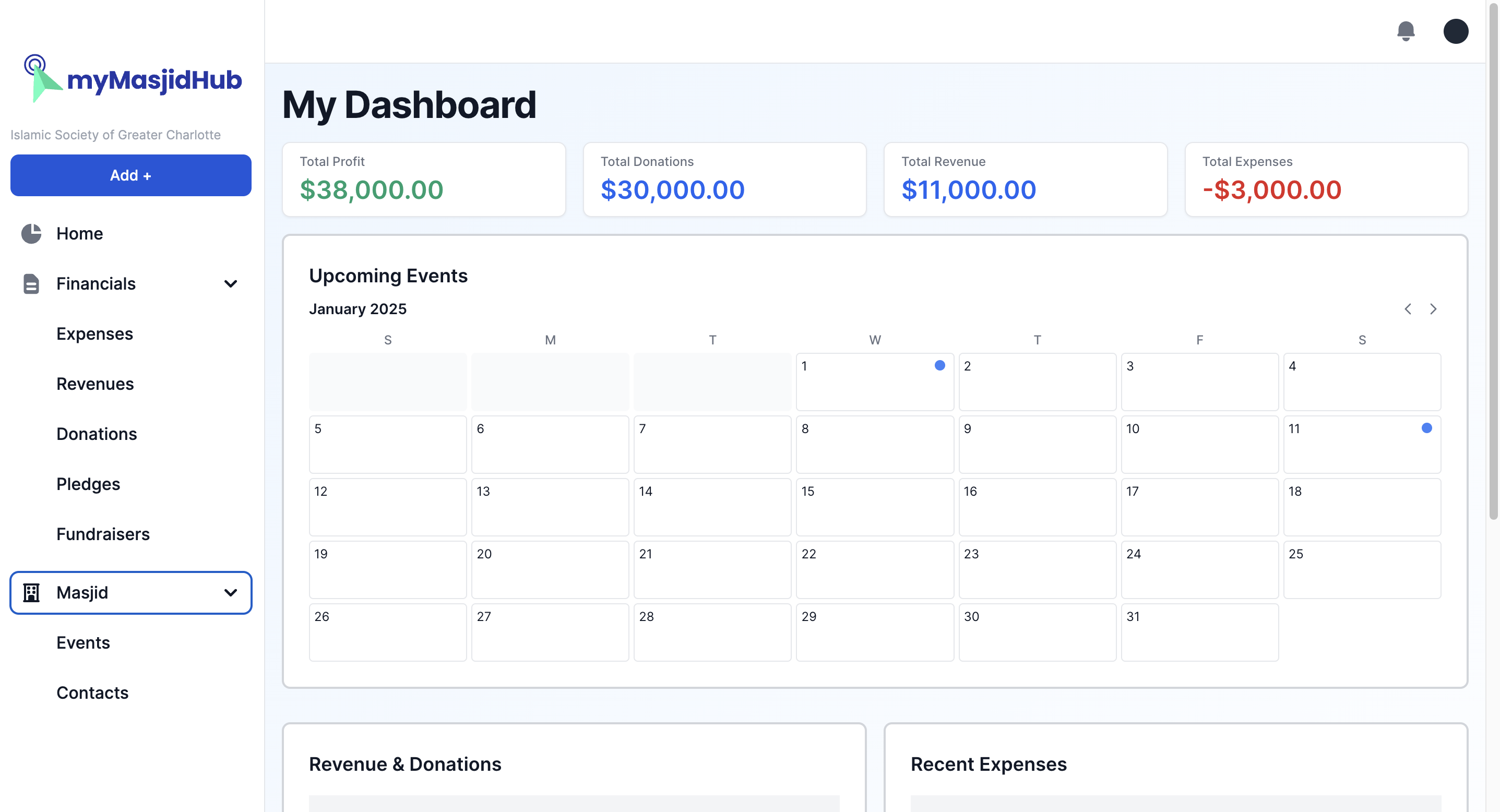Click the Masjid building icon
The height and width of the screenshot is (812, 1500).
point(31,592)
